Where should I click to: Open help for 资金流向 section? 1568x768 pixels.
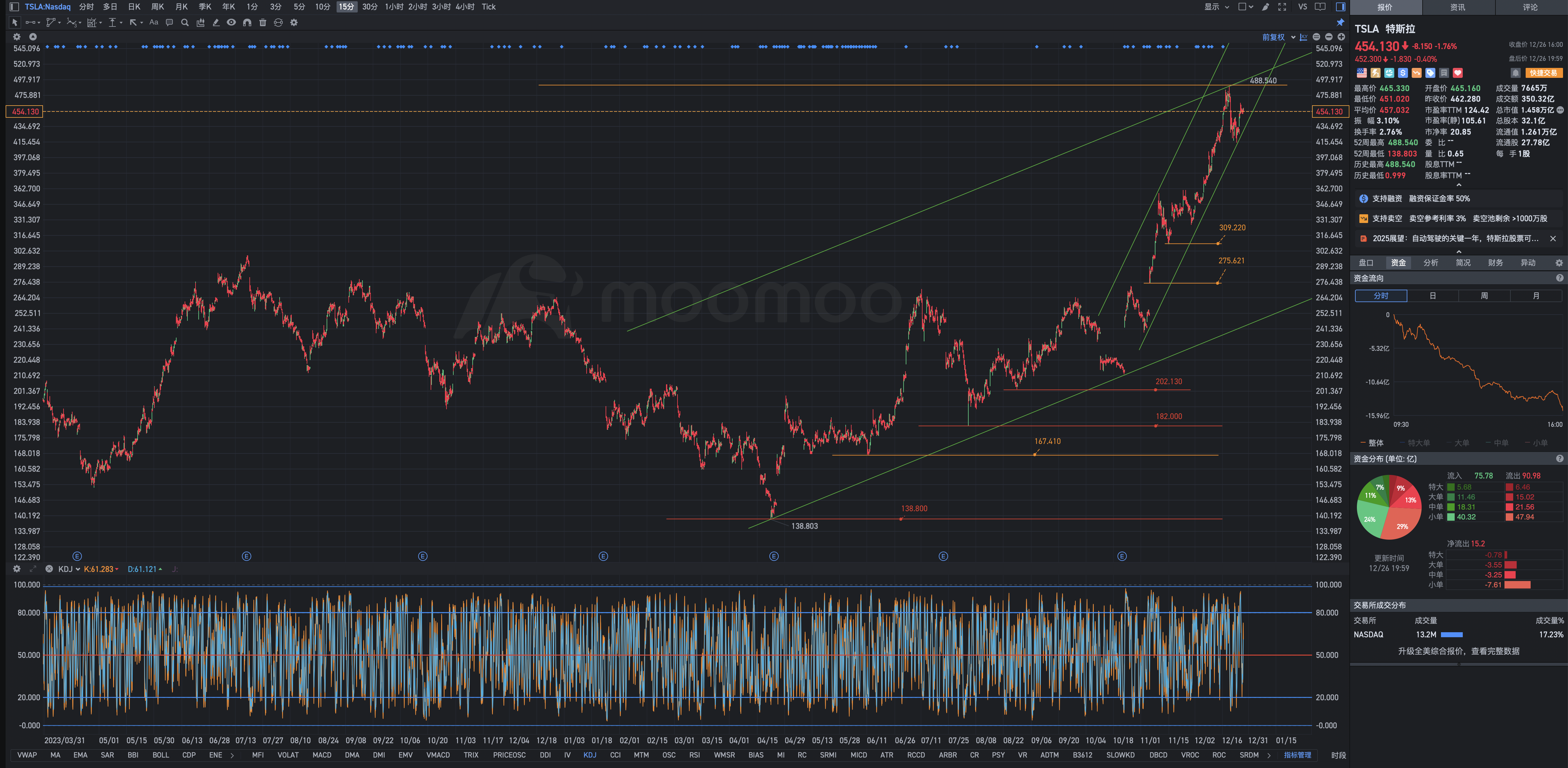[1560, 278]
